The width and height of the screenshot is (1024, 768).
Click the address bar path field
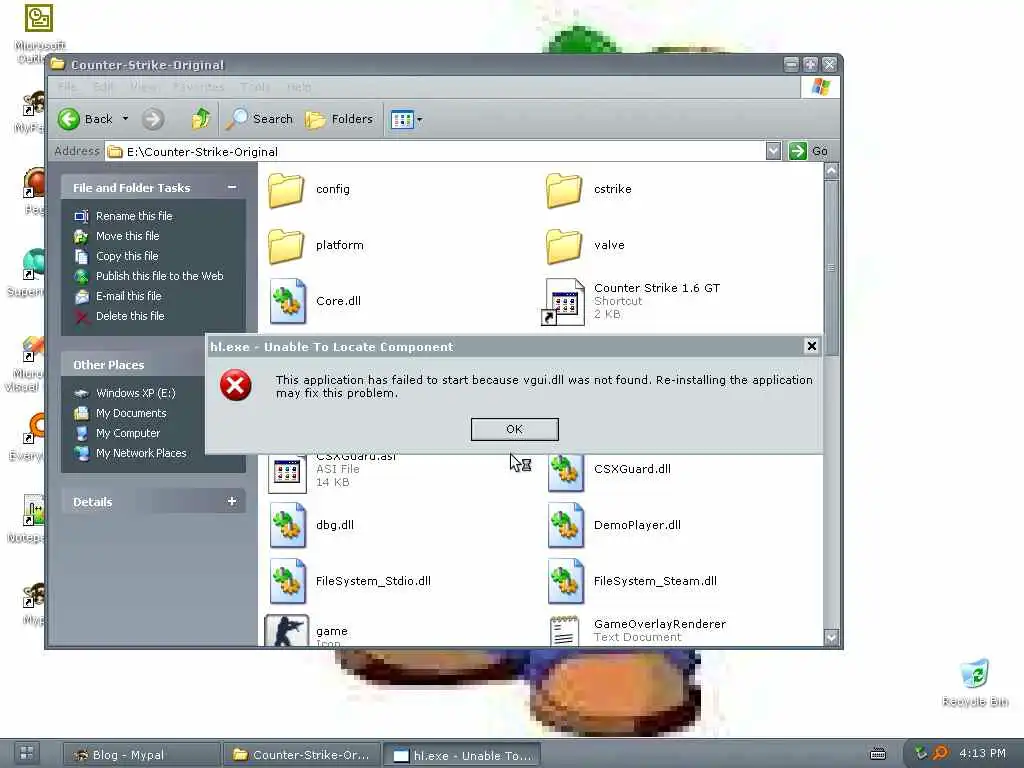point(435,152)
